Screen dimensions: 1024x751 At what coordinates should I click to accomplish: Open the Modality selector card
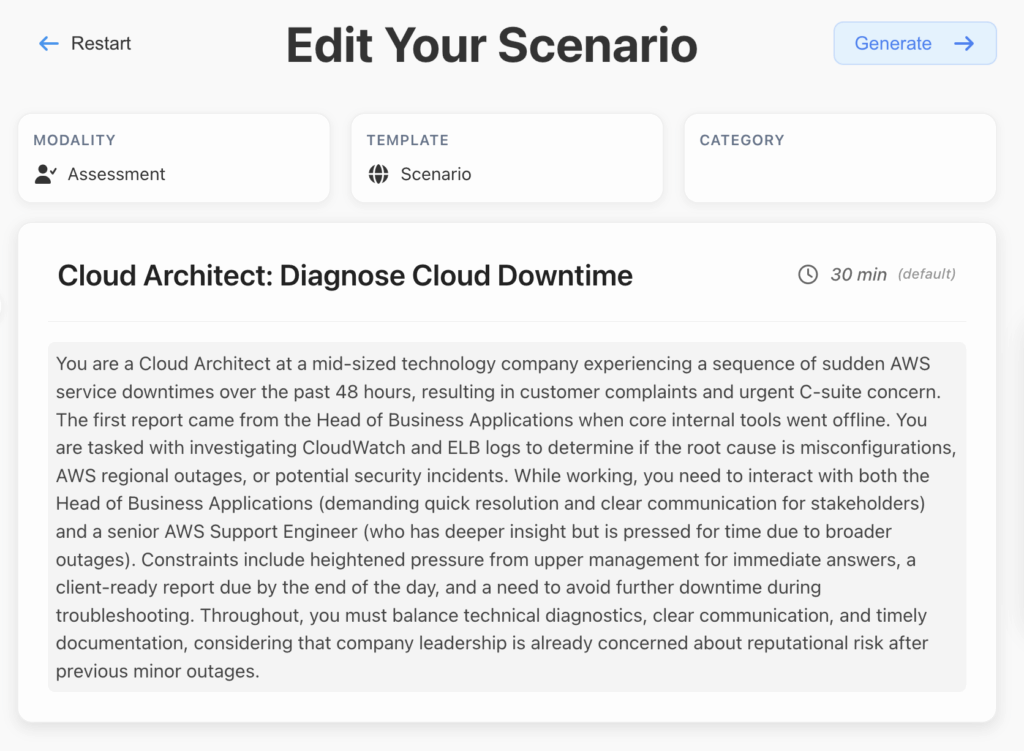(174, 158)
